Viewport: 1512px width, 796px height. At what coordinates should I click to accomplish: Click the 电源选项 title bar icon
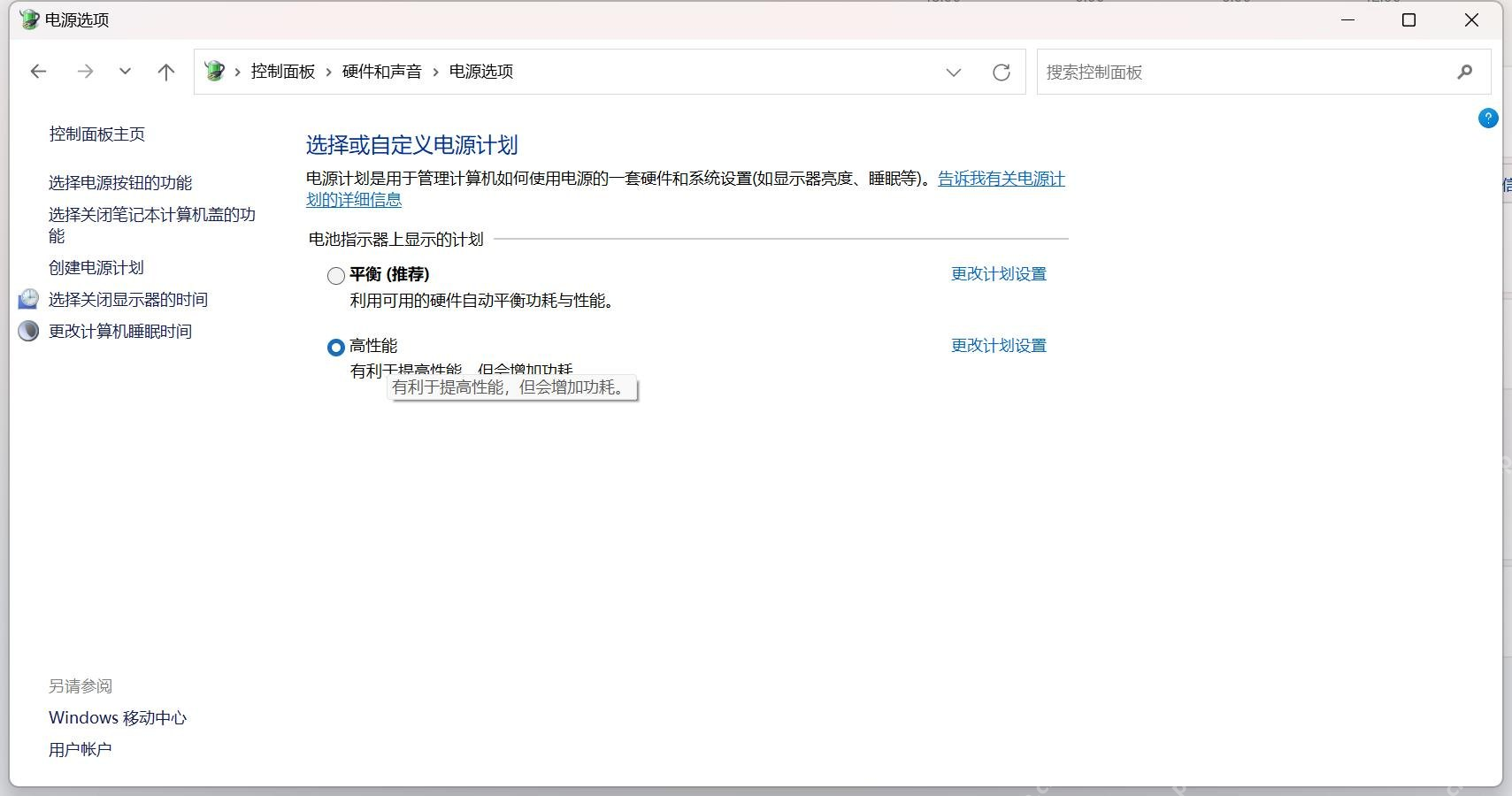coord(29,19)
